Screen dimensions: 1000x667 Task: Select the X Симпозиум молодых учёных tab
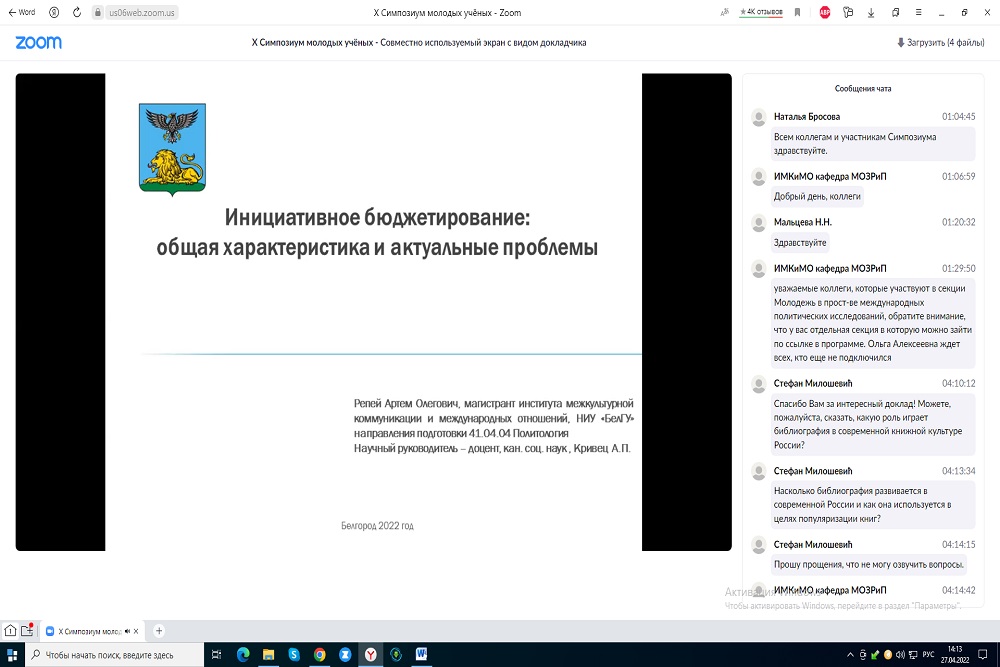88,631
